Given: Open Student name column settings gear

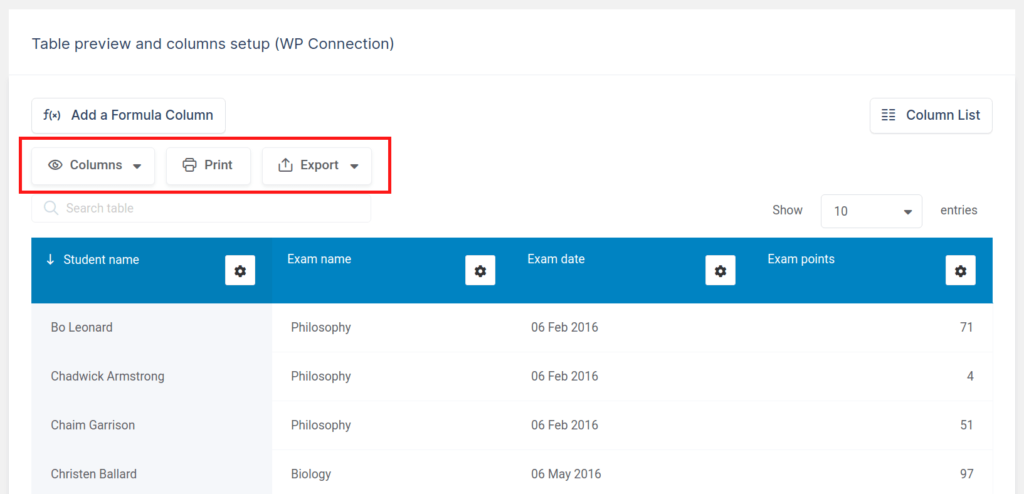Looking at the screenshot, I should pos(240,271).
